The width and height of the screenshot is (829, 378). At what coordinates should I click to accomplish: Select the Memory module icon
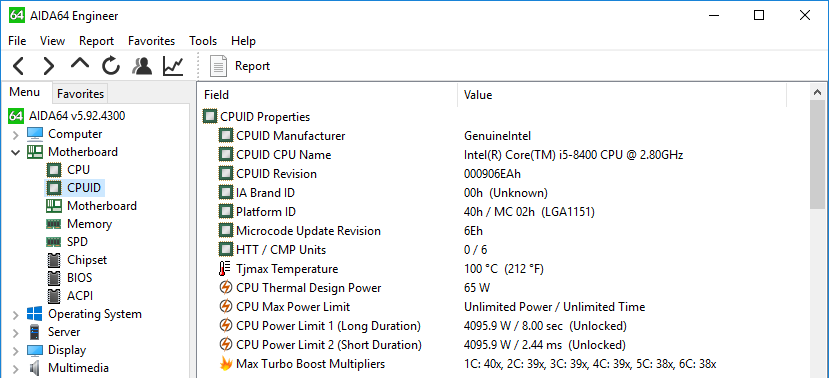coord(53,224)
